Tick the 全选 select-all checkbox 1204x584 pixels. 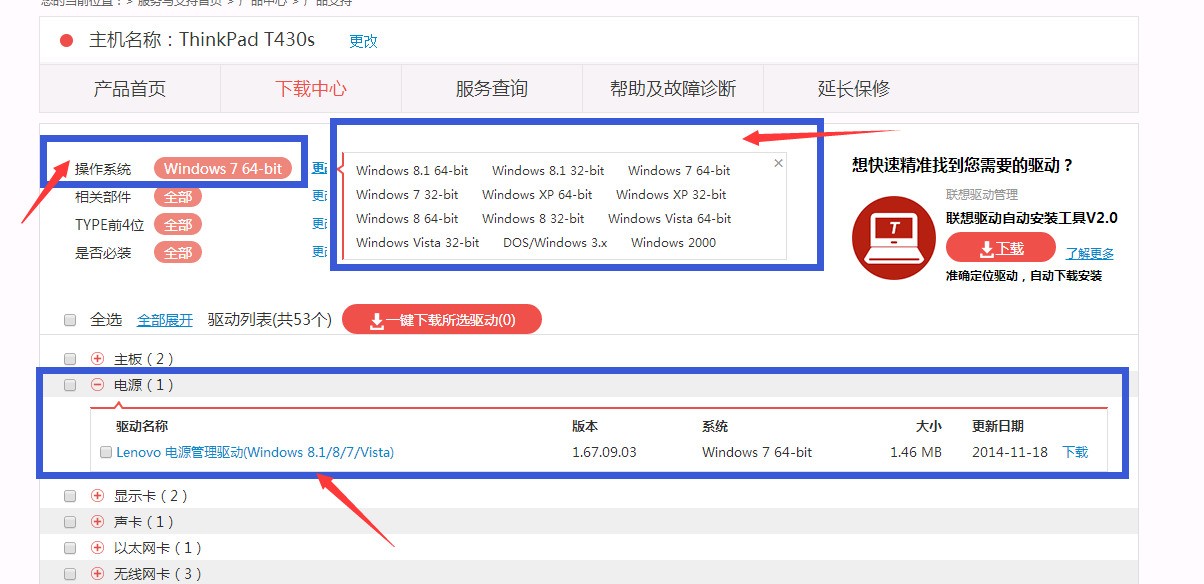click(70, 320)
